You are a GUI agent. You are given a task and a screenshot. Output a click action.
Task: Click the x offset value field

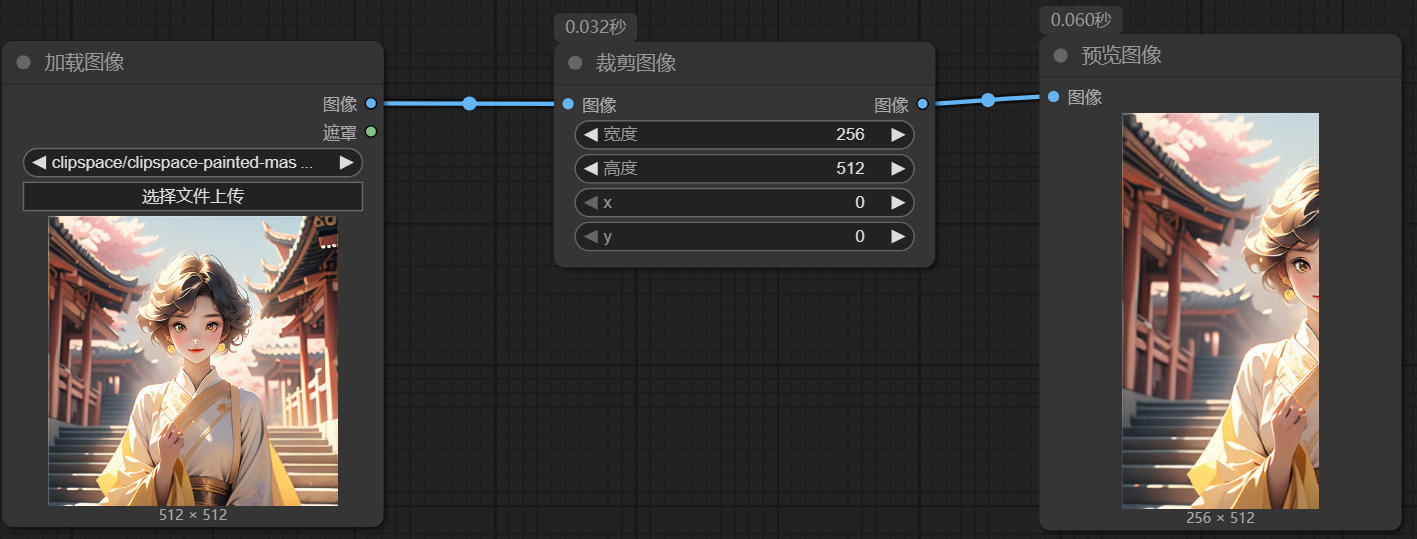pos(744,203)
